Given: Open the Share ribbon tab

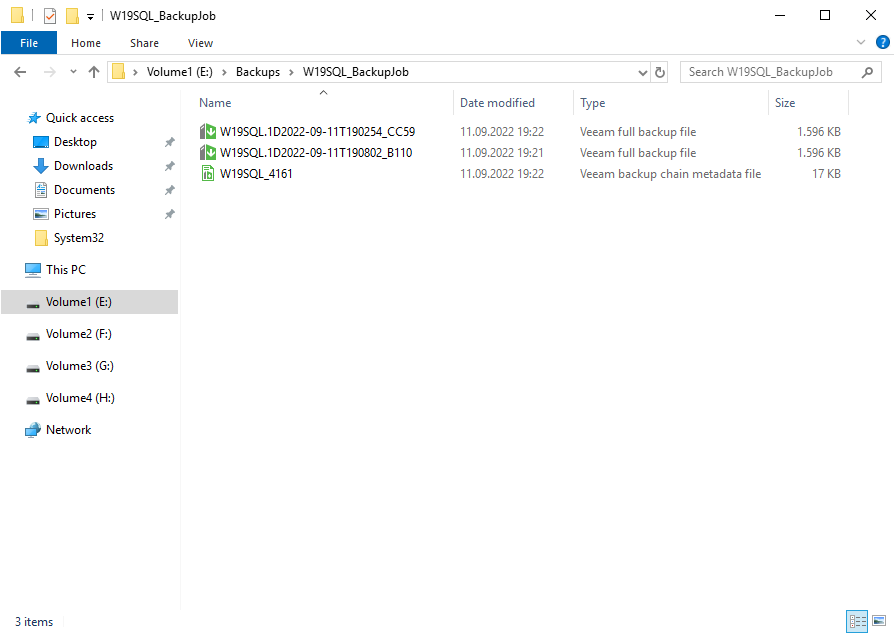Looking at the screenshot, I should [144, 43].
